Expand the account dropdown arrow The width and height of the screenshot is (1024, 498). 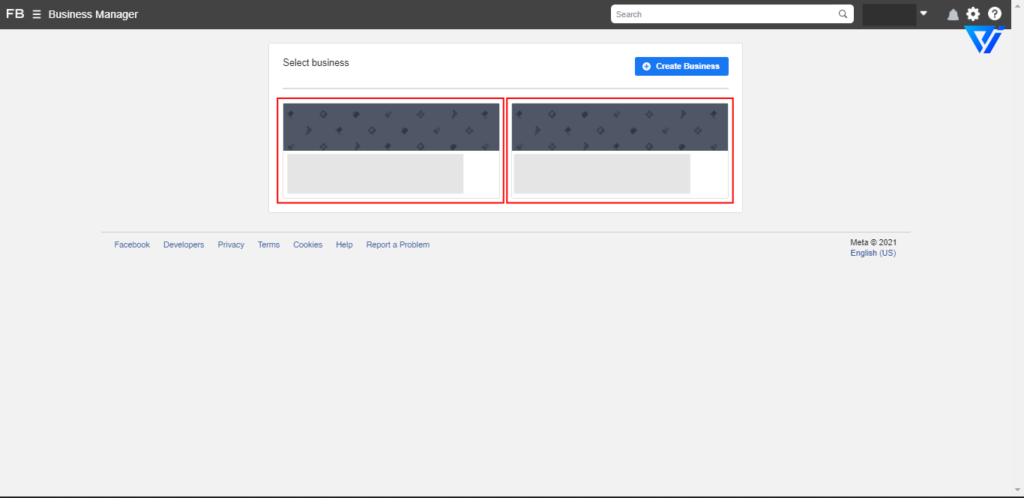click(923, 13)
